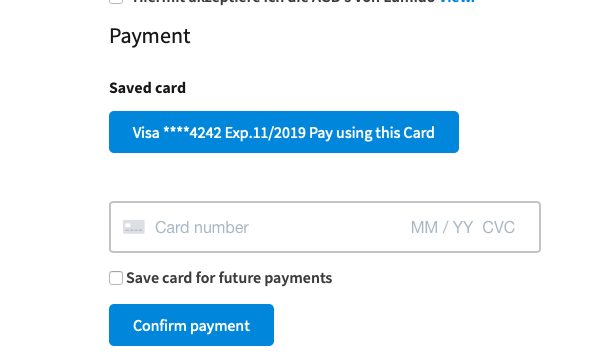Submit payment with the blue Confirm button
The height and width of the screenshot is (363, 611).
[x=191, y=325]
